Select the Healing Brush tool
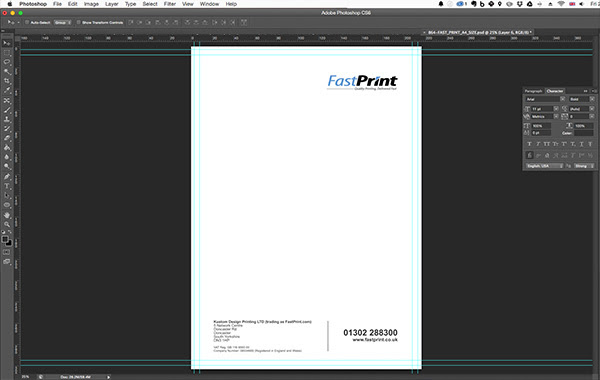This screenshot has width=600, height=380. pyautogui.click(x=7, y=101)
